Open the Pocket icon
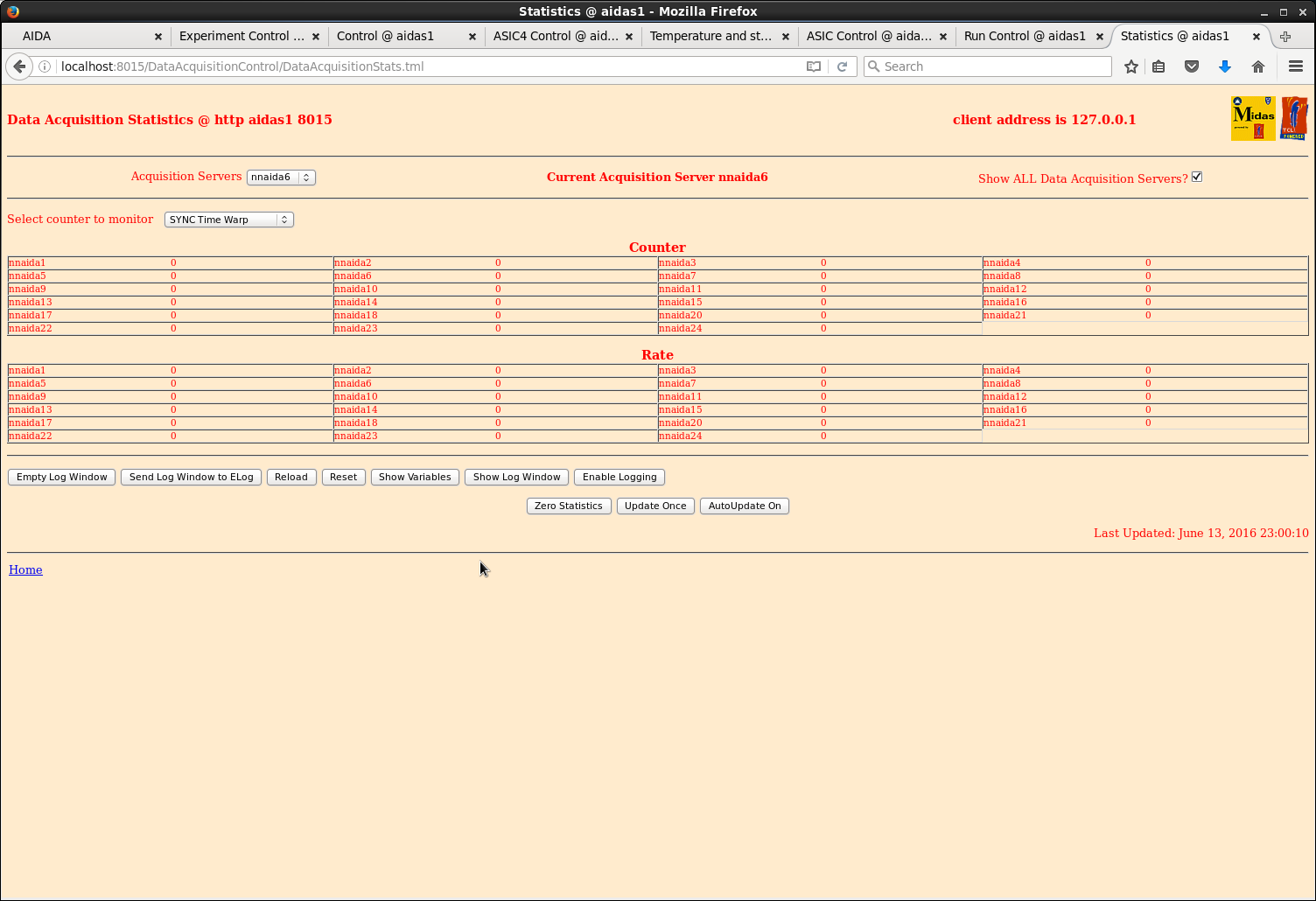The height and width of the screenshot is (901, 1316). click(x=1192, y=66)
